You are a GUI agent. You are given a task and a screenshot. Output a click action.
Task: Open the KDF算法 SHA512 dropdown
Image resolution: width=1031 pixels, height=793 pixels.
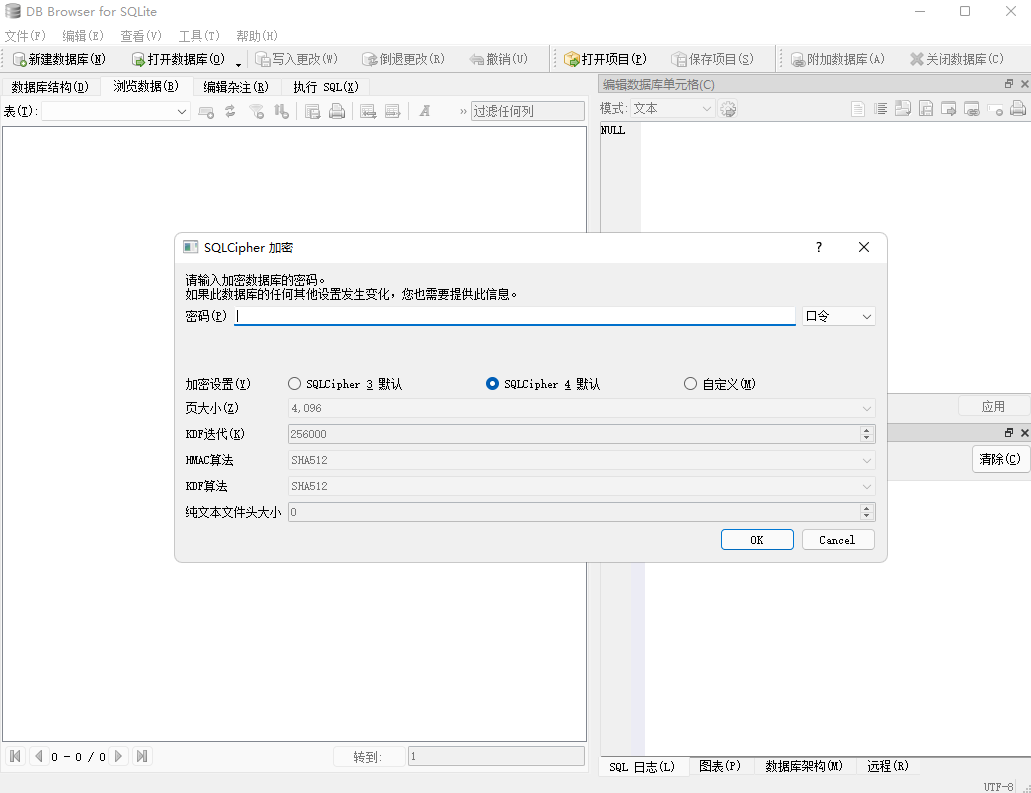tap(581, 487)
